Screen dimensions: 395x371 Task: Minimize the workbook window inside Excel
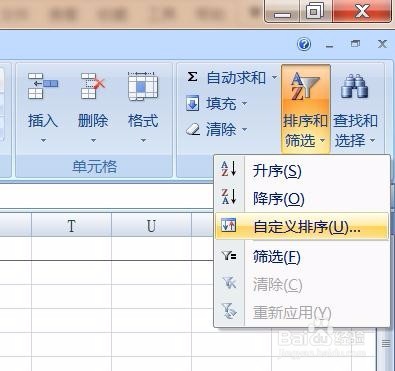pyautogui.click(x=329, y=46)
